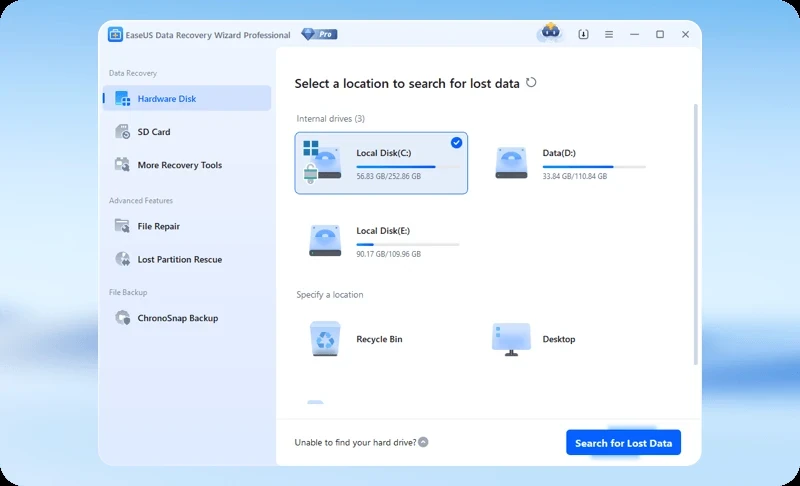Click Local Disk(E:) usage bar
This screenshot has height=486, width=800.
coord(408,245)
